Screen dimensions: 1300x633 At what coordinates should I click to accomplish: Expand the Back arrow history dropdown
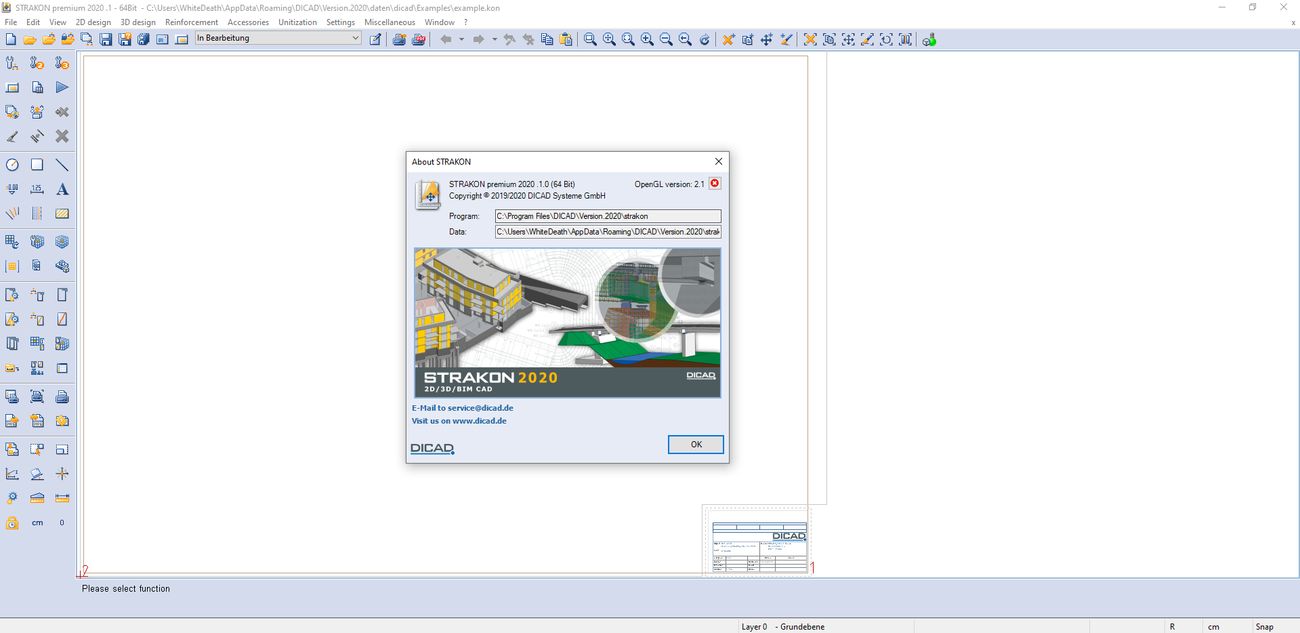[x=462, y=39]
